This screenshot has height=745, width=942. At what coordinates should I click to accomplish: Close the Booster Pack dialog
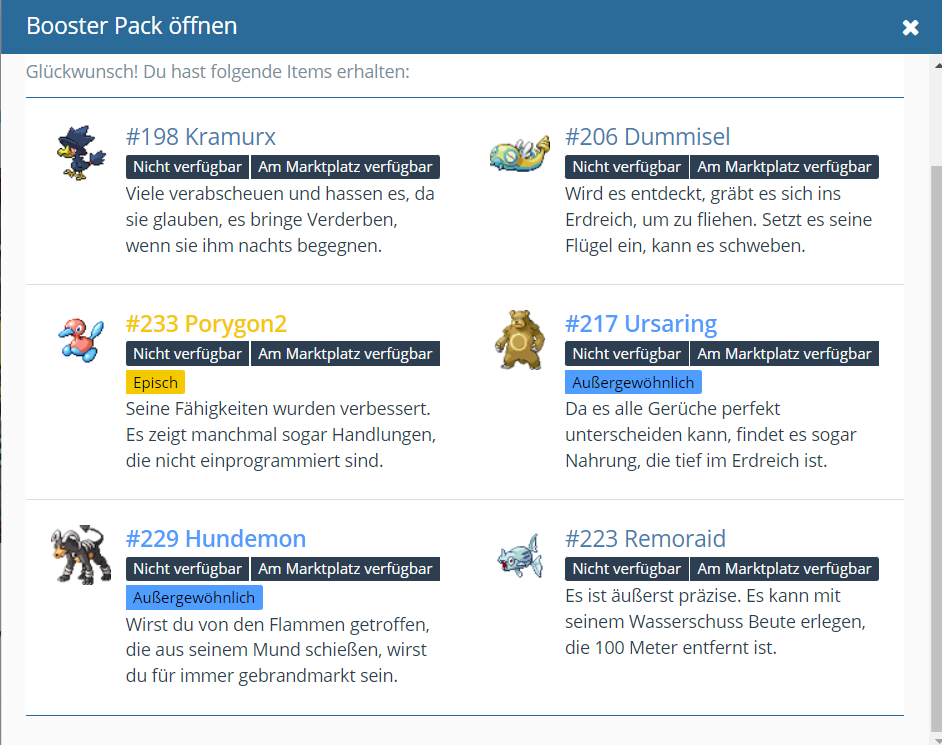click(910, 27)
